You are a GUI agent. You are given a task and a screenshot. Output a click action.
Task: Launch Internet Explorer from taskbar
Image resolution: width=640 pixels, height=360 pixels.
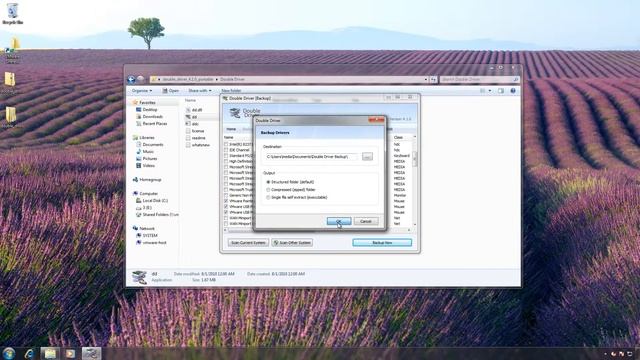click(29, 353)
